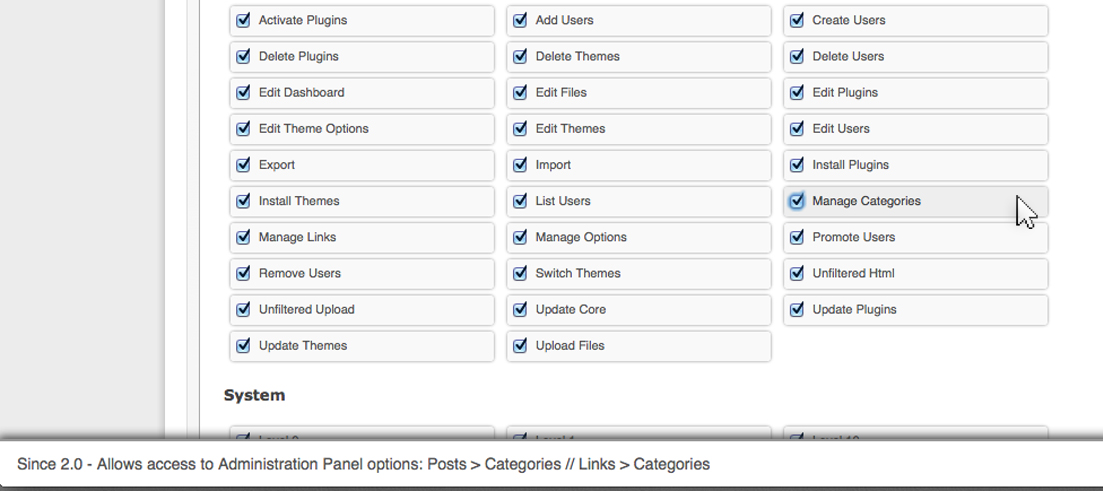Viewport: 1103px width, 491px height.
Task: Toggle the Update Core checkbox
Action: tap(521, 310)
